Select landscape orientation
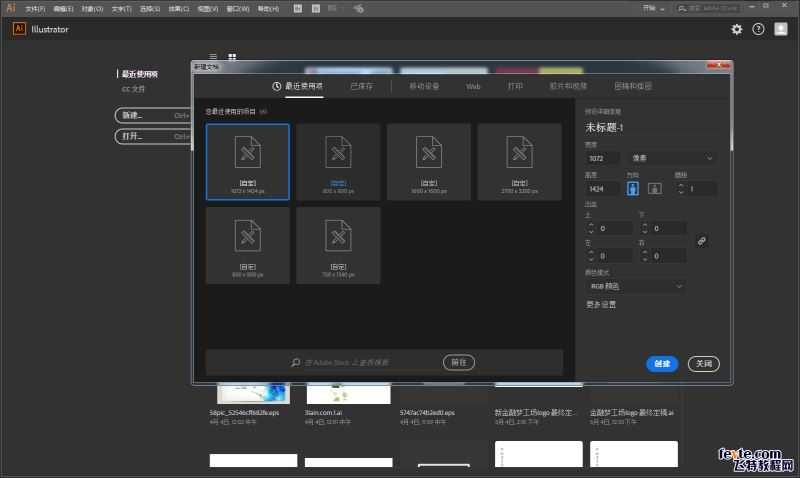The height and width of the screenshot is (478, 800). (x=654, y=188)
